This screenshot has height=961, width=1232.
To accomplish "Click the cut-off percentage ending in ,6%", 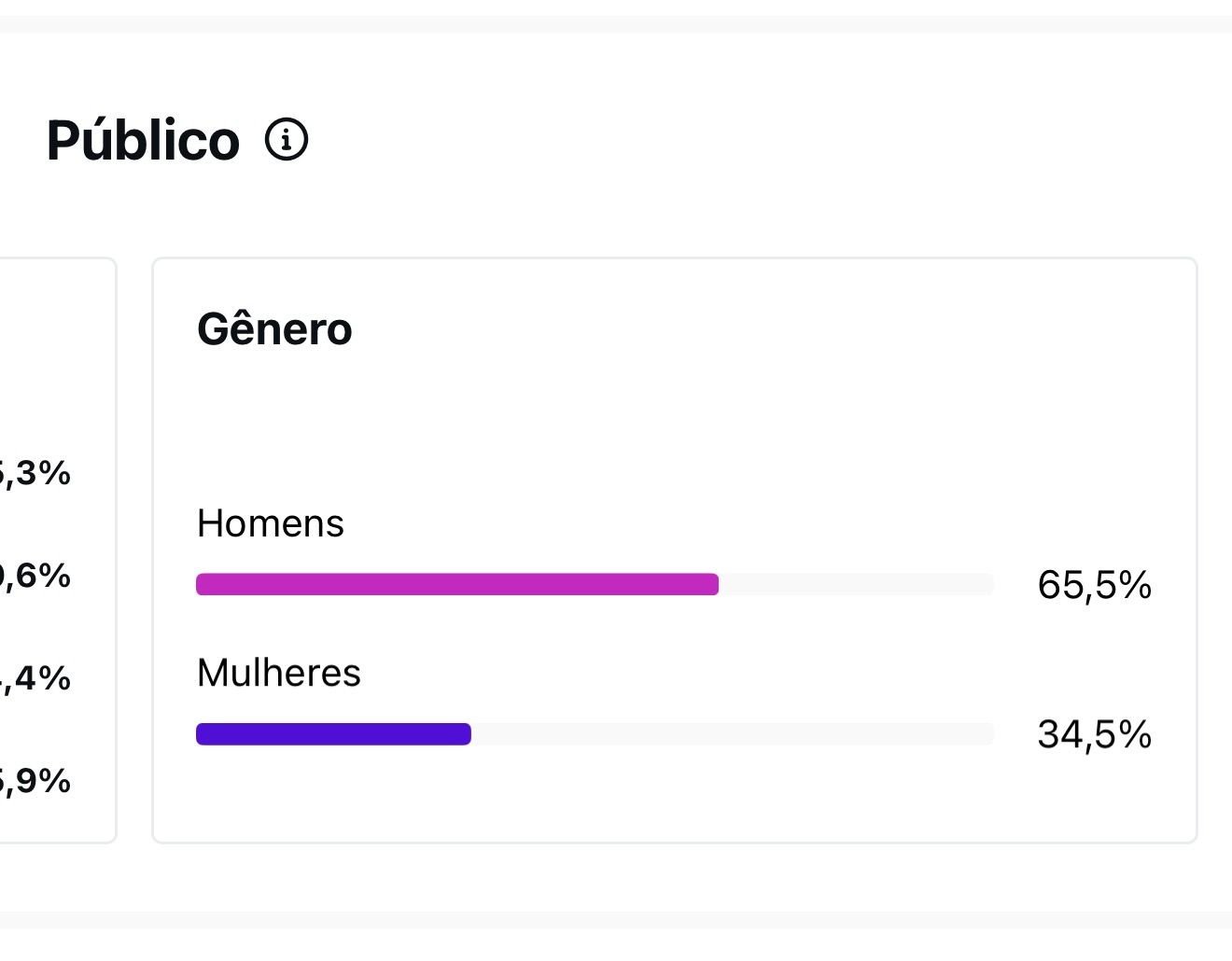I will [35, 576].
